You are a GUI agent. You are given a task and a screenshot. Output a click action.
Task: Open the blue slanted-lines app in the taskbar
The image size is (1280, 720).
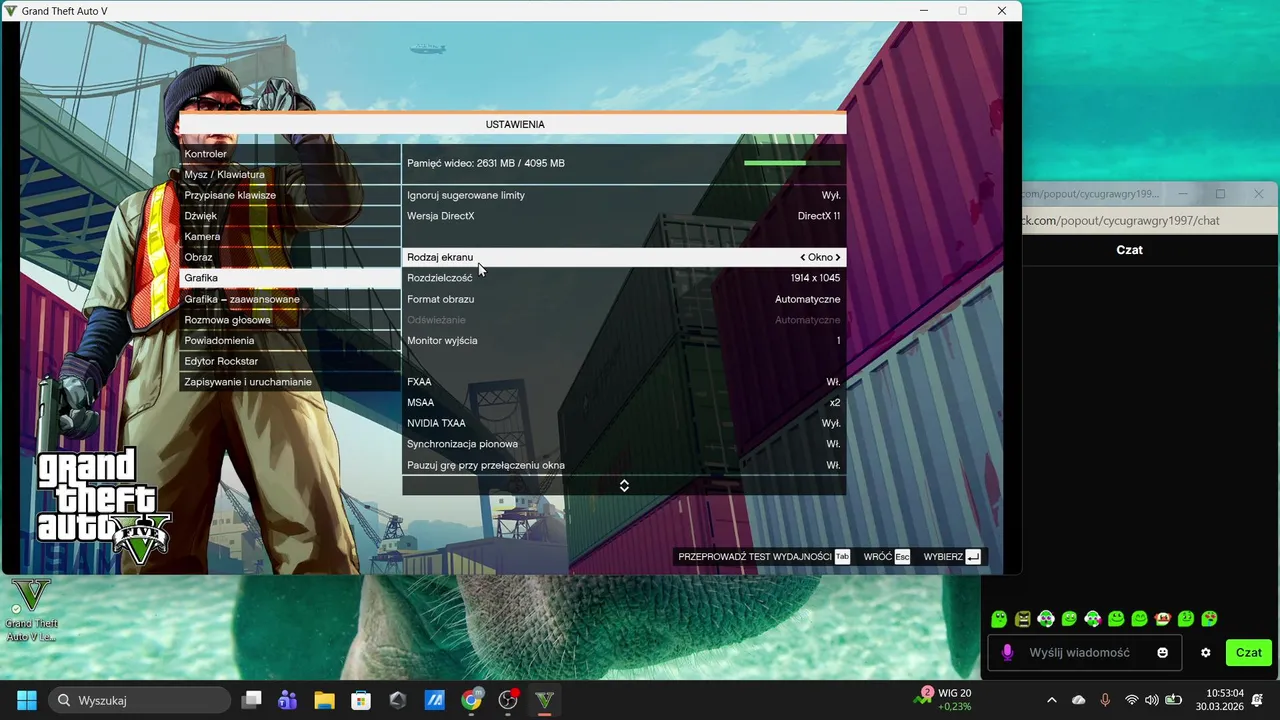point(435,700)
